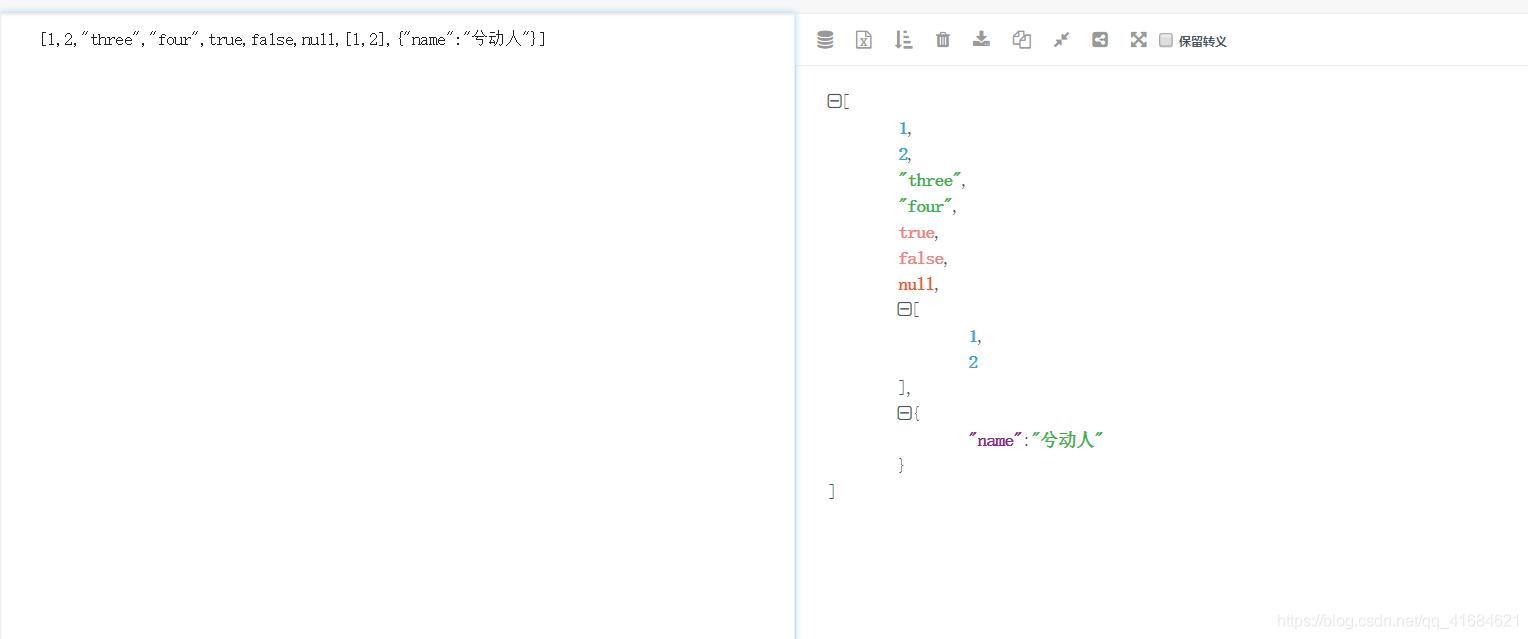The width and height of the screenshot is (1528, 639).
Task: Click the true value in the viewer
Action: pyautogui.click(x=915, y=232)
